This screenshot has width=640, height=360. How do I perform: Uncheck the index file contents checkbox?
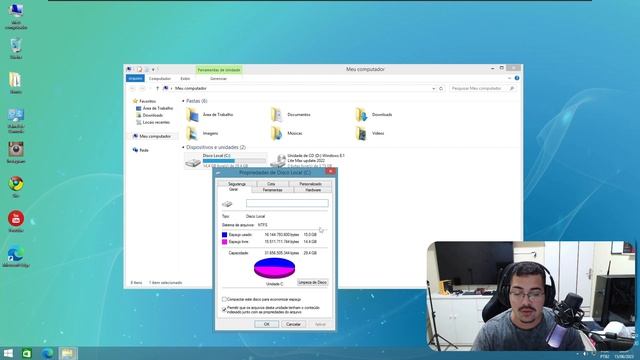224,309
